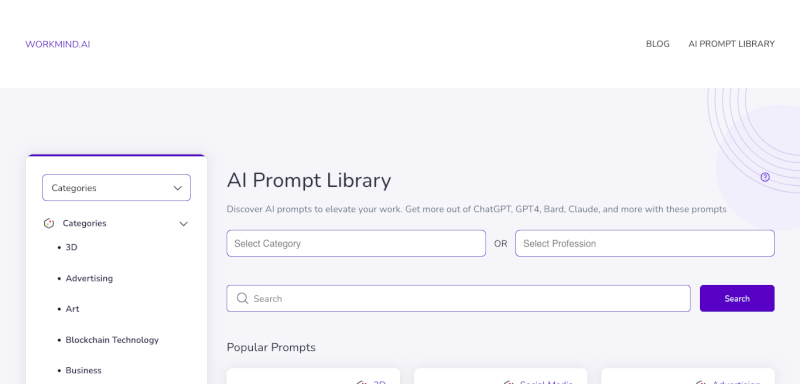Open the Advertising tag on third prompt card
The width and height of the screenshot is (800, 384).
pos(736,382)
